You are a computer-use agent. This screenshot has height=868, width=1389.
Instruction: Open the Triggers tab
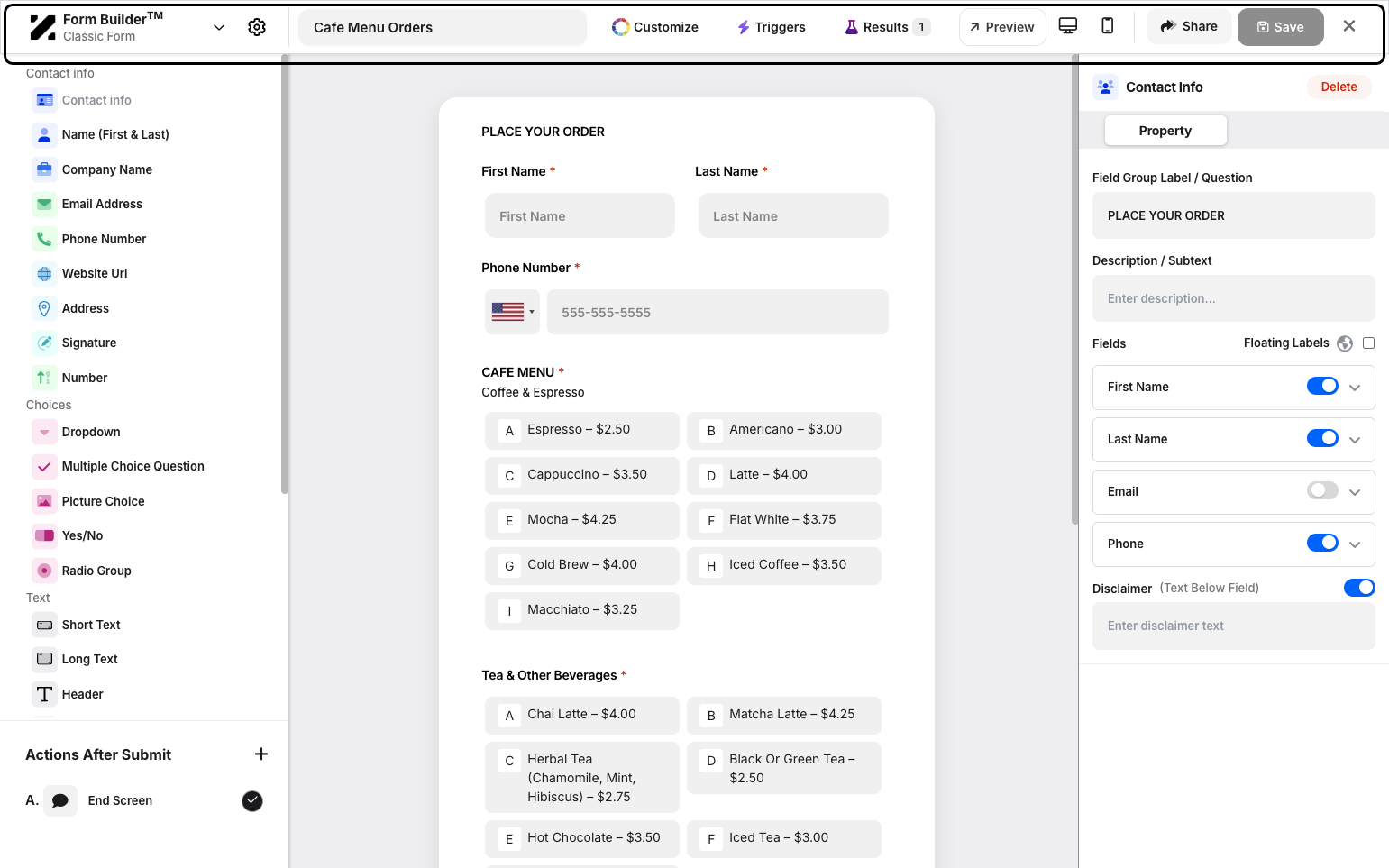(x=772, y=27)
